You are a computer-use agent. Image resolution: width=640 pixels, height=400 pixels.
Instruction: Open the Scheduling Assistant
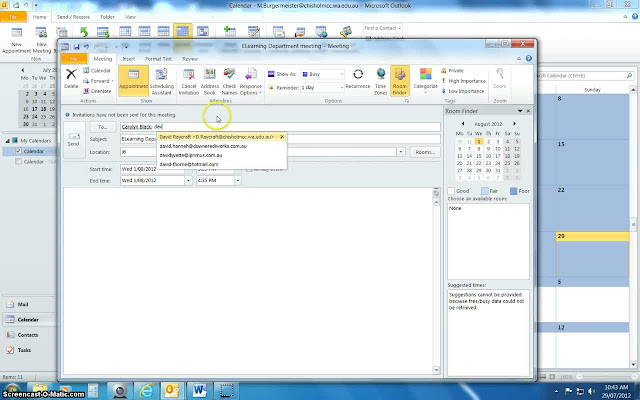(162, 81)
